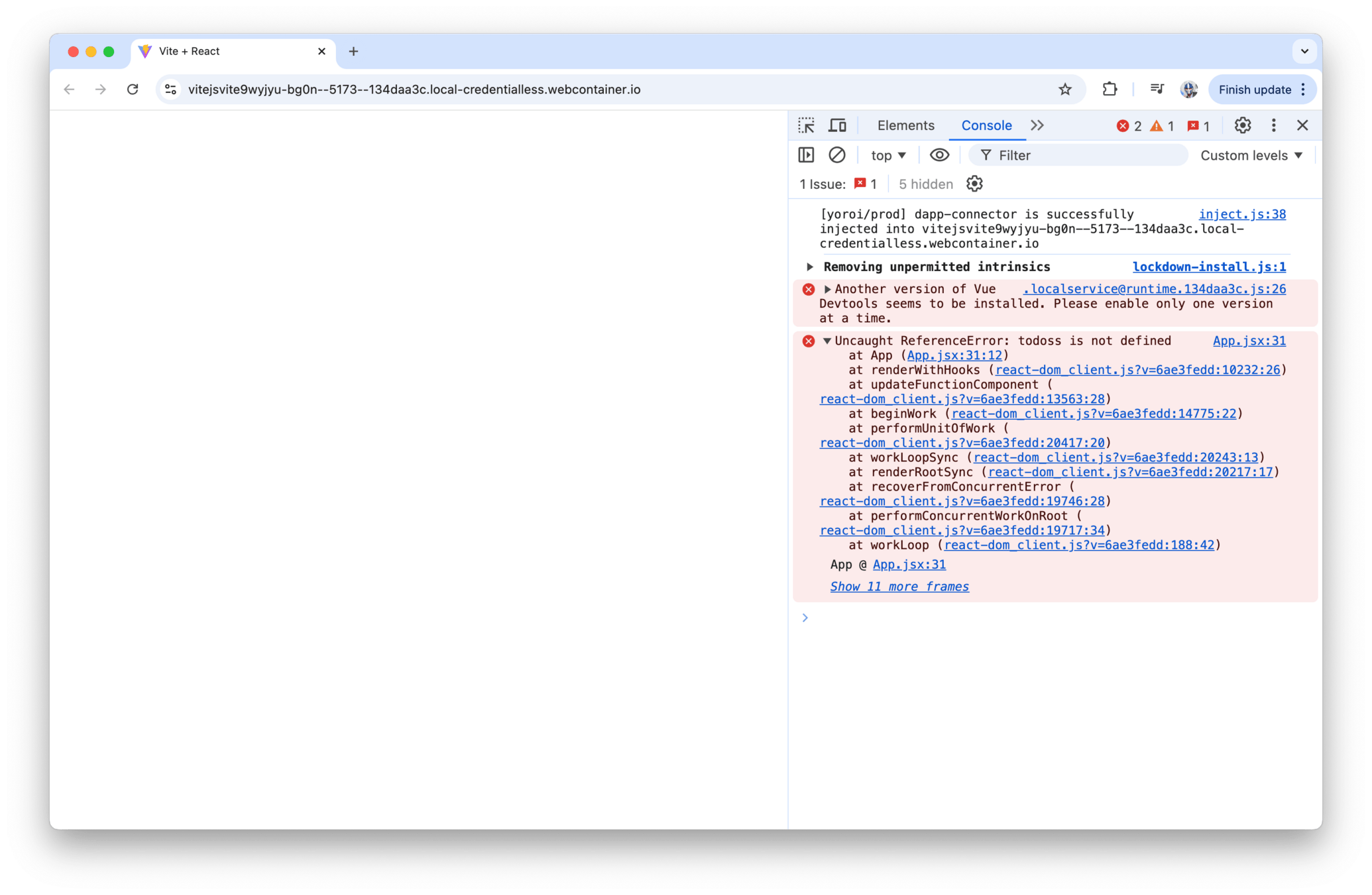Open the Custom levels dropdown
1372x895 pixels.
click(x=1251, y=155)
